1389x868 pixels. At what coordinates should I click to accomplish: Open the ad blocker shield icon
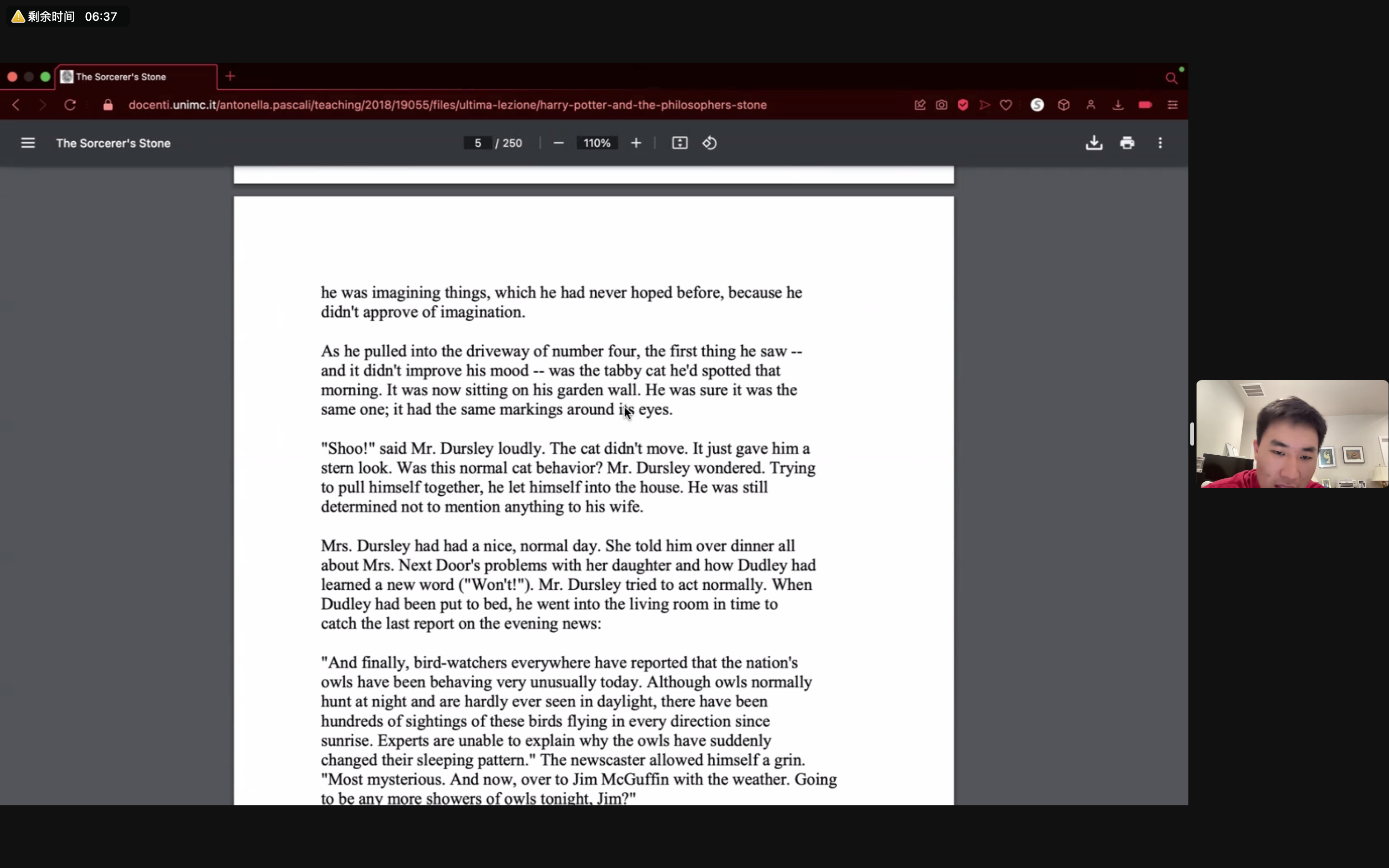point(963,105)
